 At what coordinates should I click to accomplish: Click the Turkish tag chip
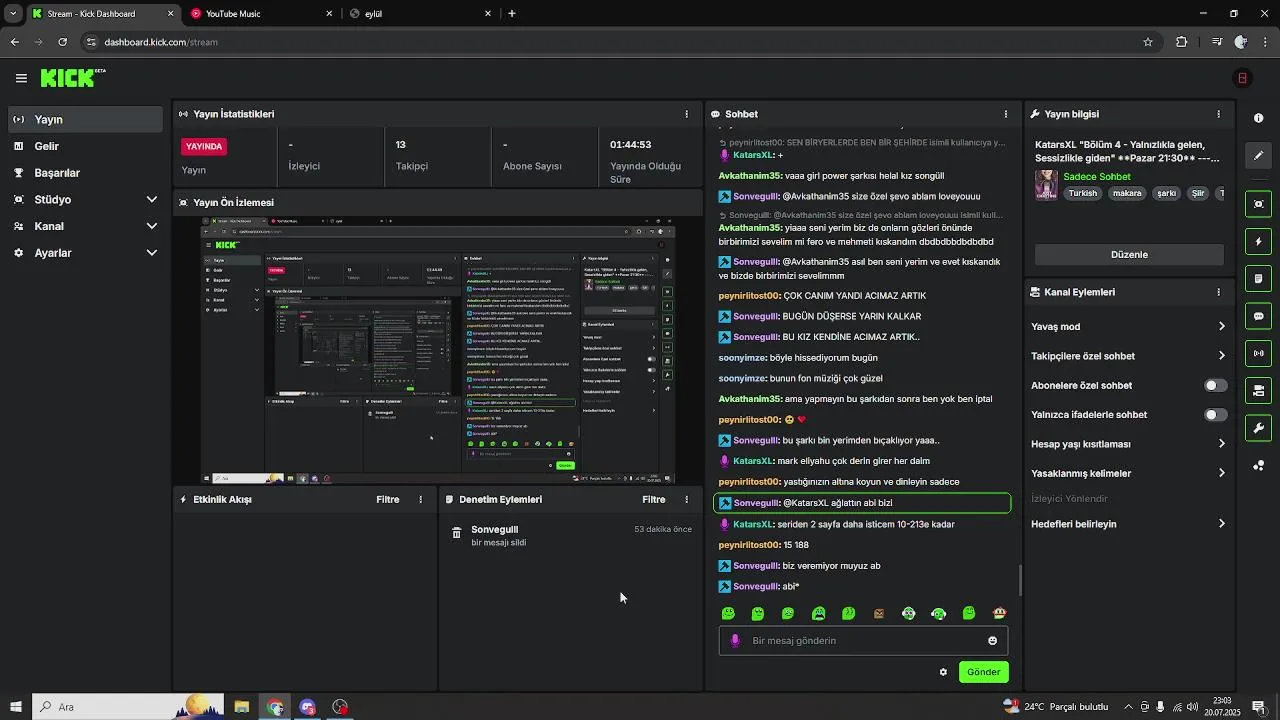pos(1083,193)
